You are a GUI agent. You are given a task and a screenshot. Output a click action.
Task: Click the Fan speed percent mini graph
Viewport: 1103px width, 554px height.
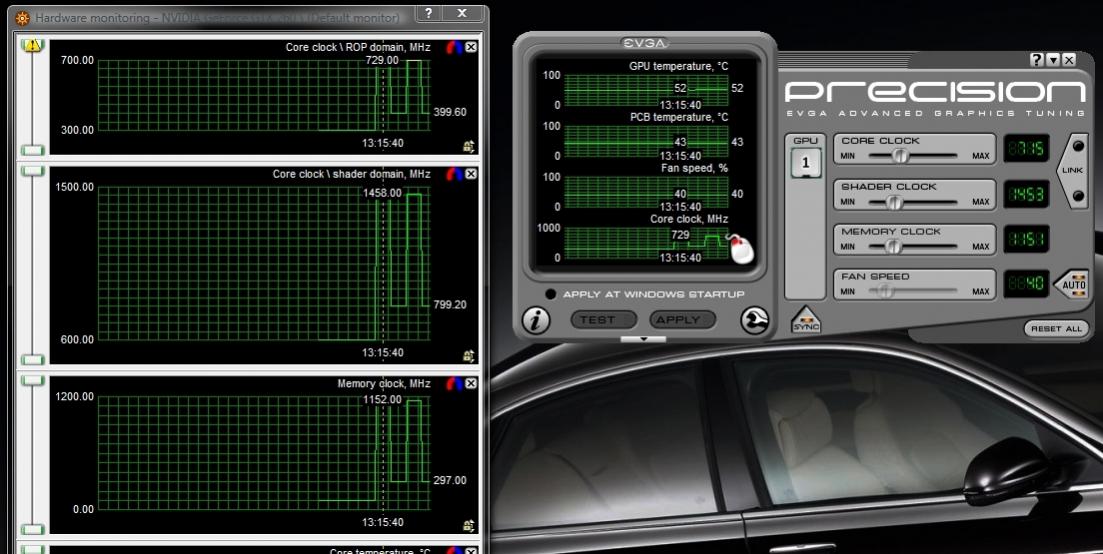646,192
